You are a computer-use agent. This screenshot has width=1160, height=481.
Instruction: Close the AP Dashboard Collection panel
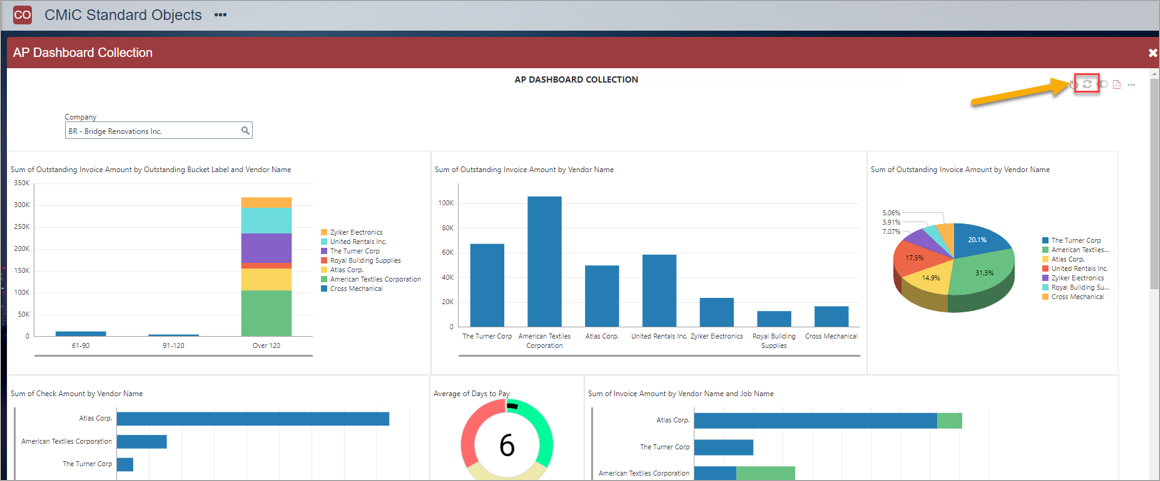click(x=1153, y=53)
